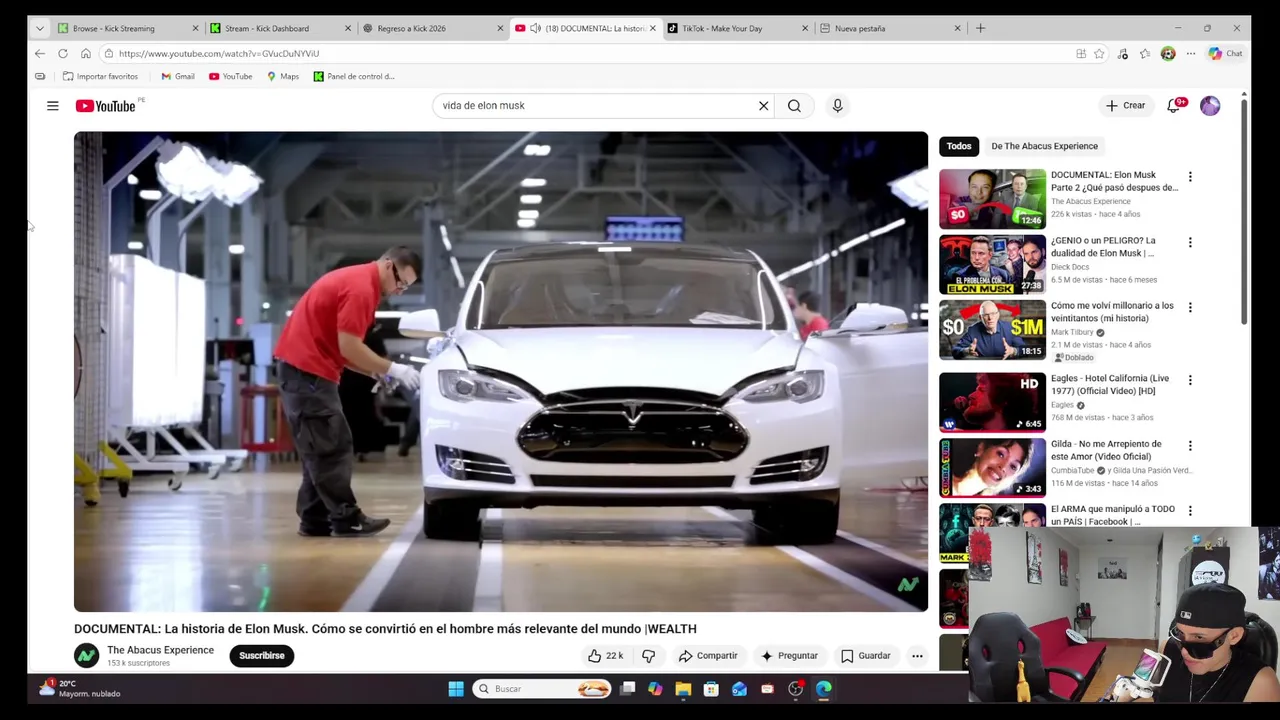Screen dimensions: 1280x720
Task: Like the video with the thumbs-up button
Action: (605, 656)
